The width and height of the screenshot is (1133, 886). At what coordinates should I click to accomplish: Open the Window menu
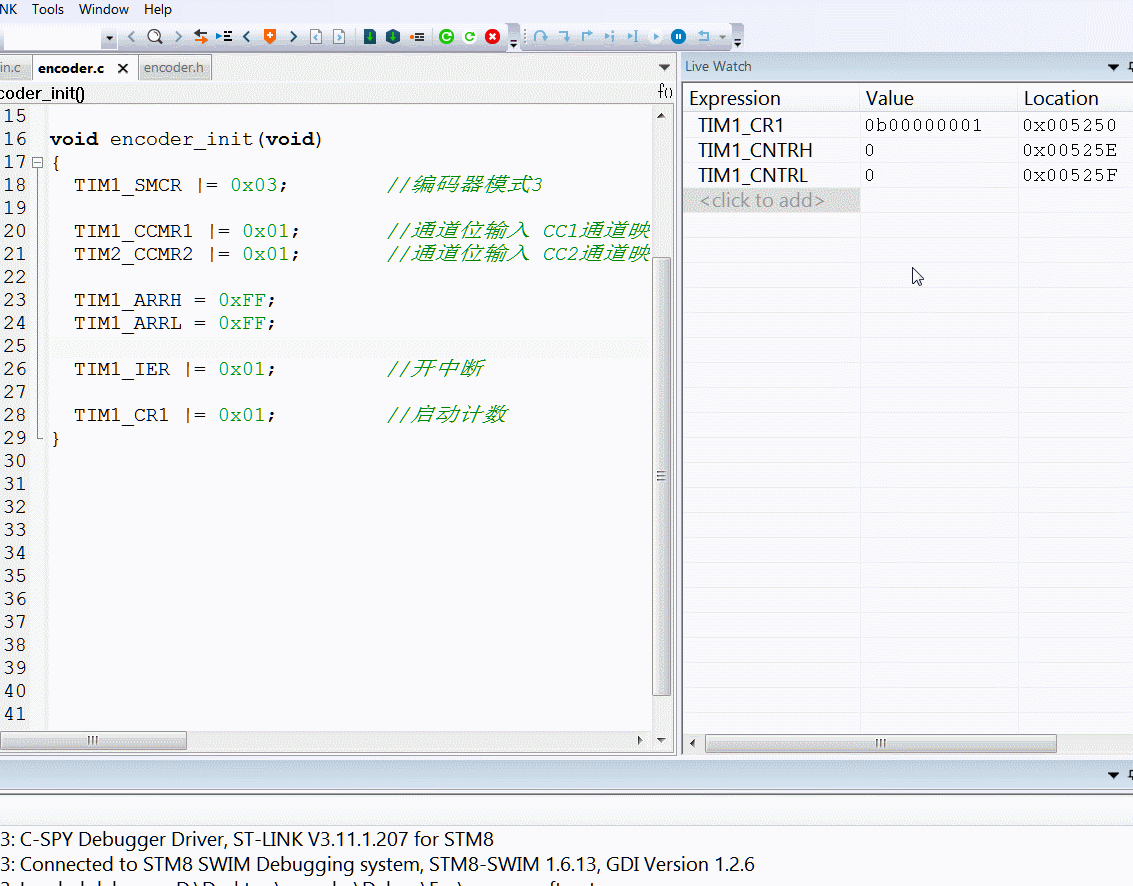(x=103, y=9)
